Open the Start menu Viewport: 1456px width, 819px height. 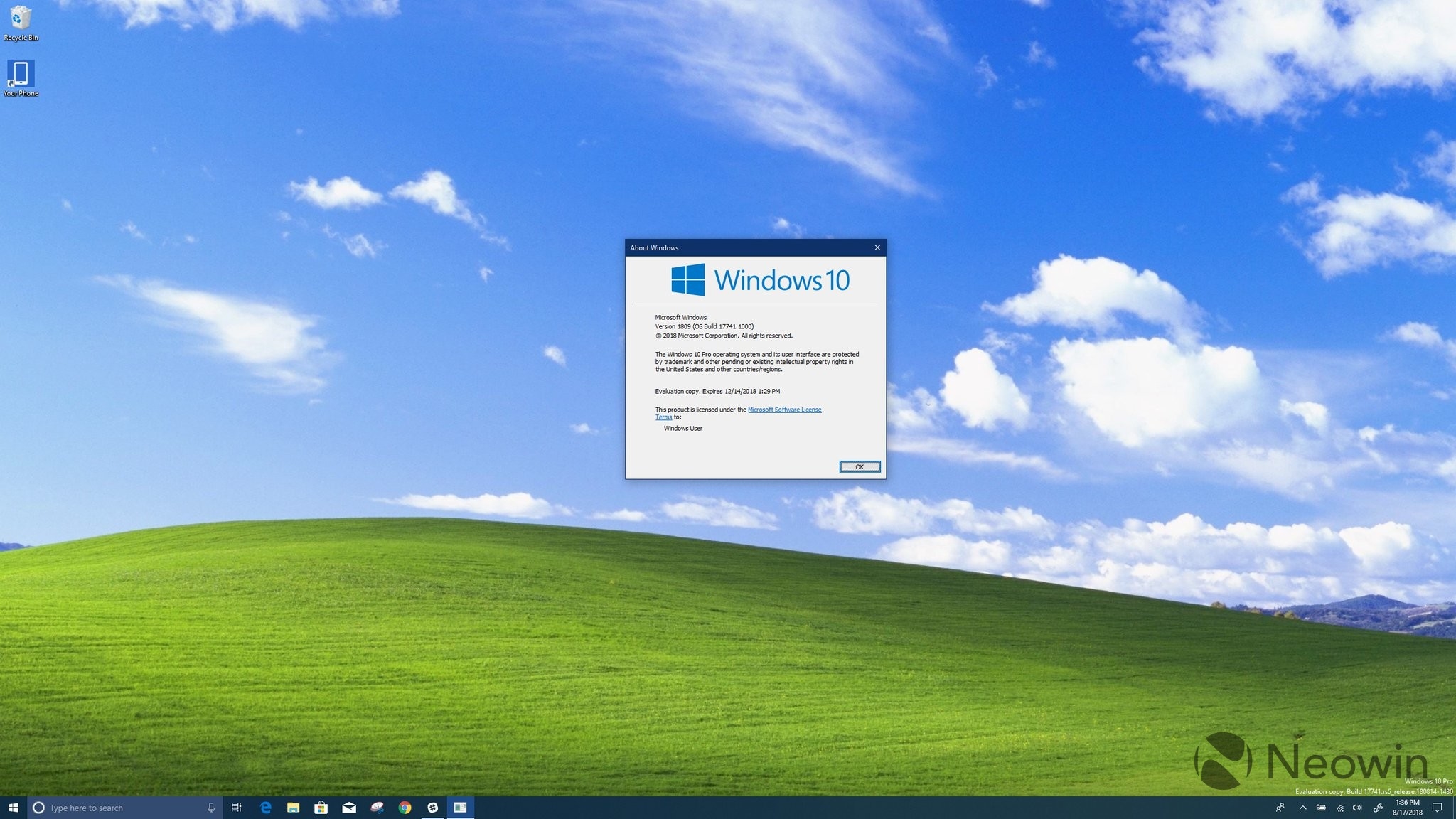pos(13,808)
